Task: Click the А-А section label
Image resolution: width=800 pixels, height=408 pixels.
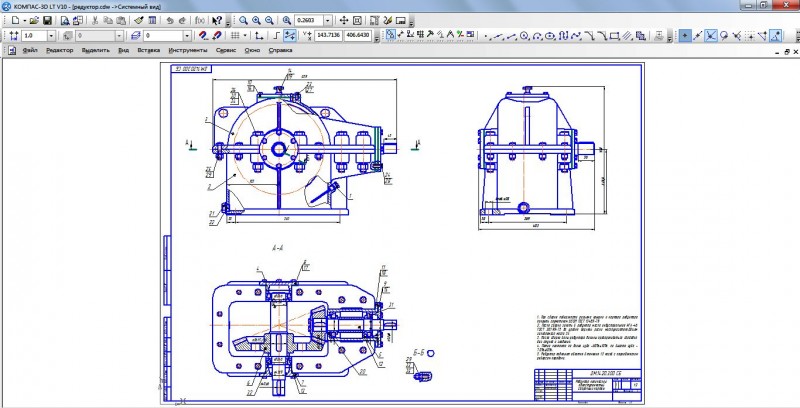Action: click(x=278, y=248)
